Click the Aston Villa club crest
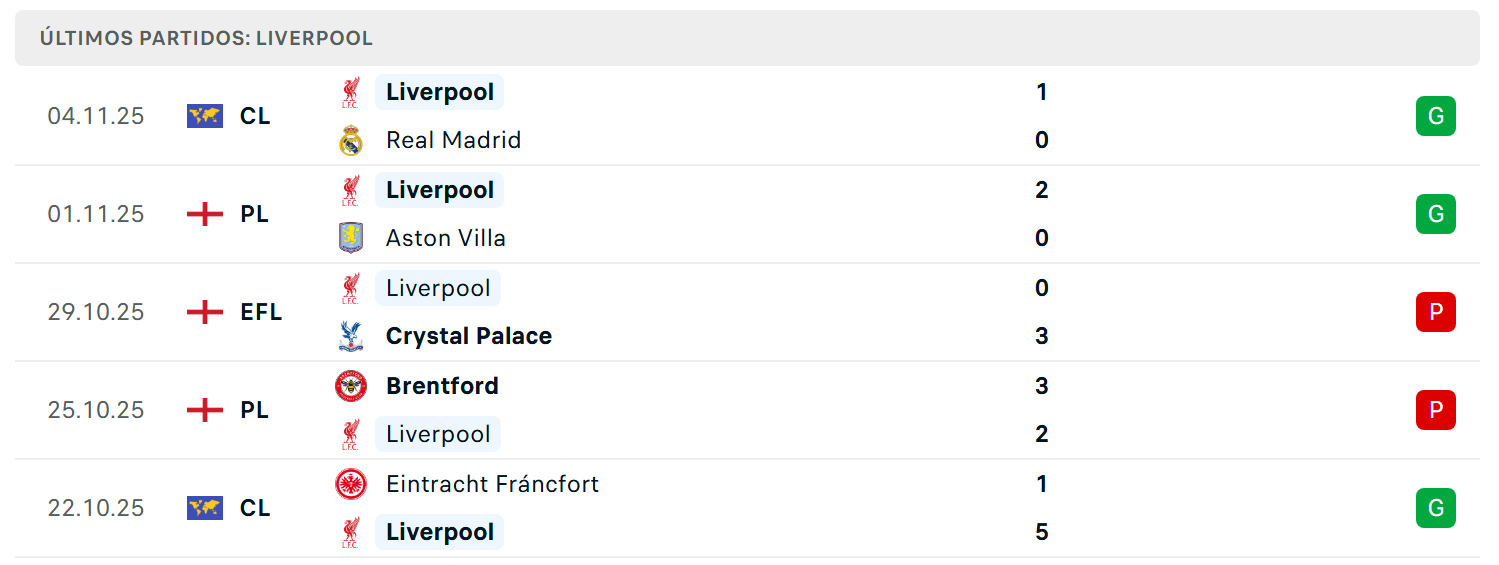Image resolution: width=1499 pixels, height=565 pixels. 350,238
